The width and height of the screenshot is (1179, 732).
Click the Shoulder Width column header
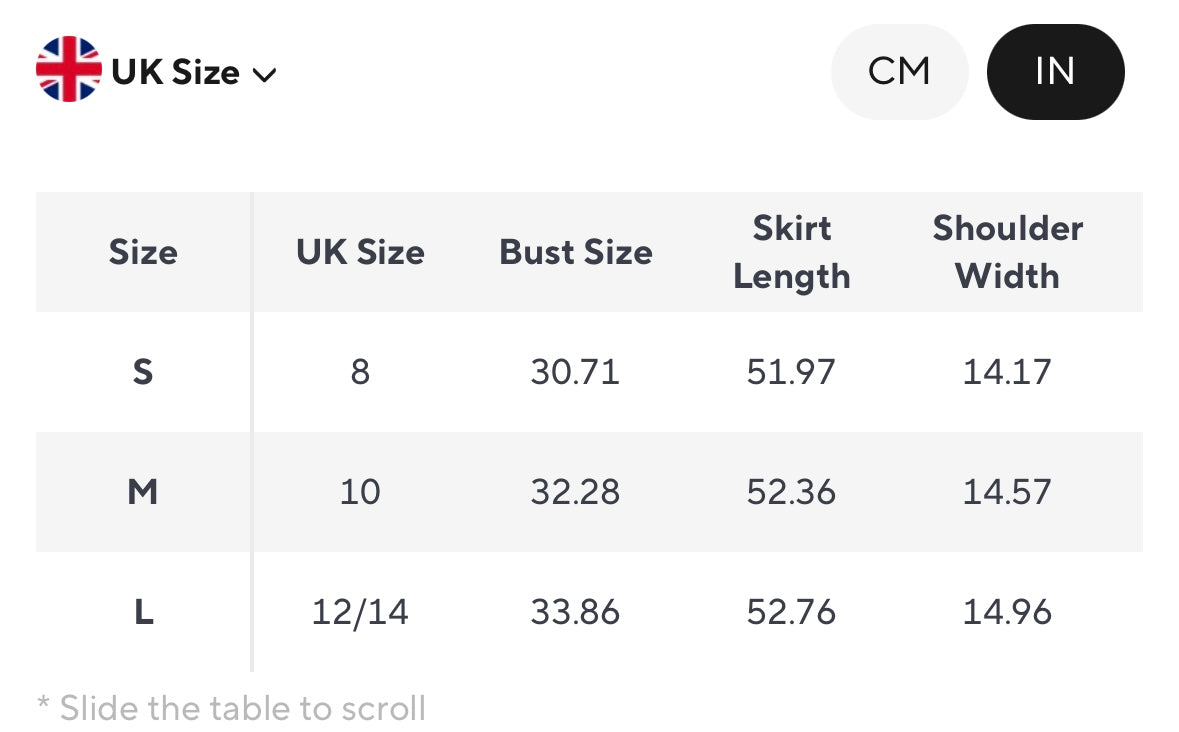coord(1007,252)
